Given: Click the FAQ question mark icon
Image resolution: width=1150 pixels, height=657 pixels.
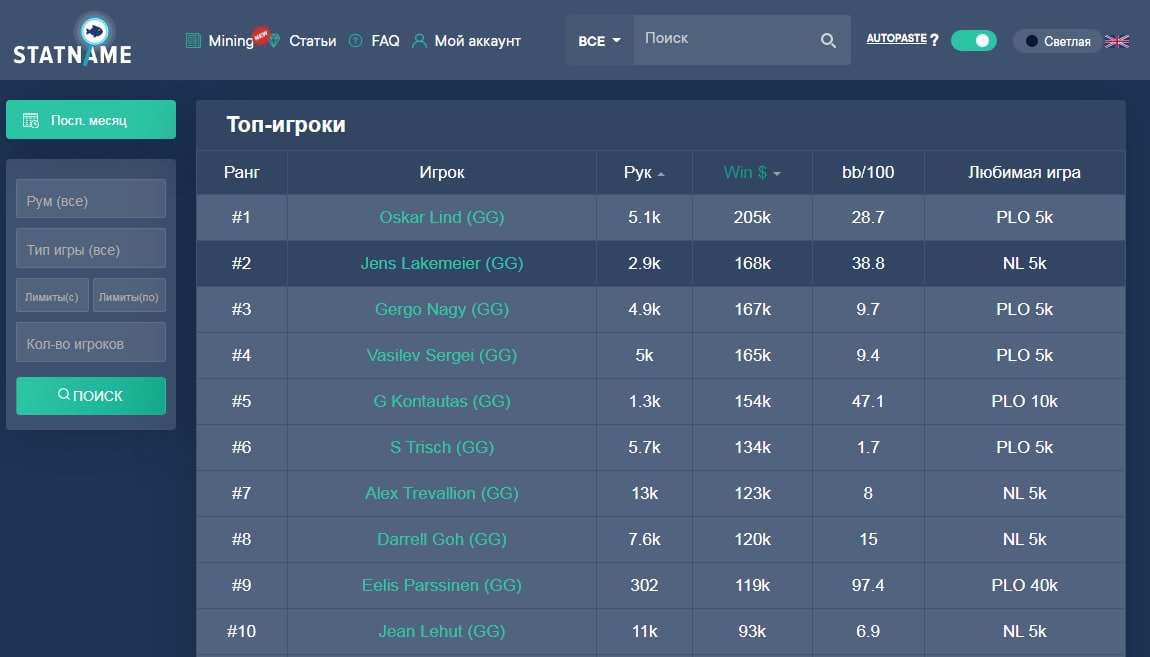Looking at the screenshot, I should coord(355,41).
